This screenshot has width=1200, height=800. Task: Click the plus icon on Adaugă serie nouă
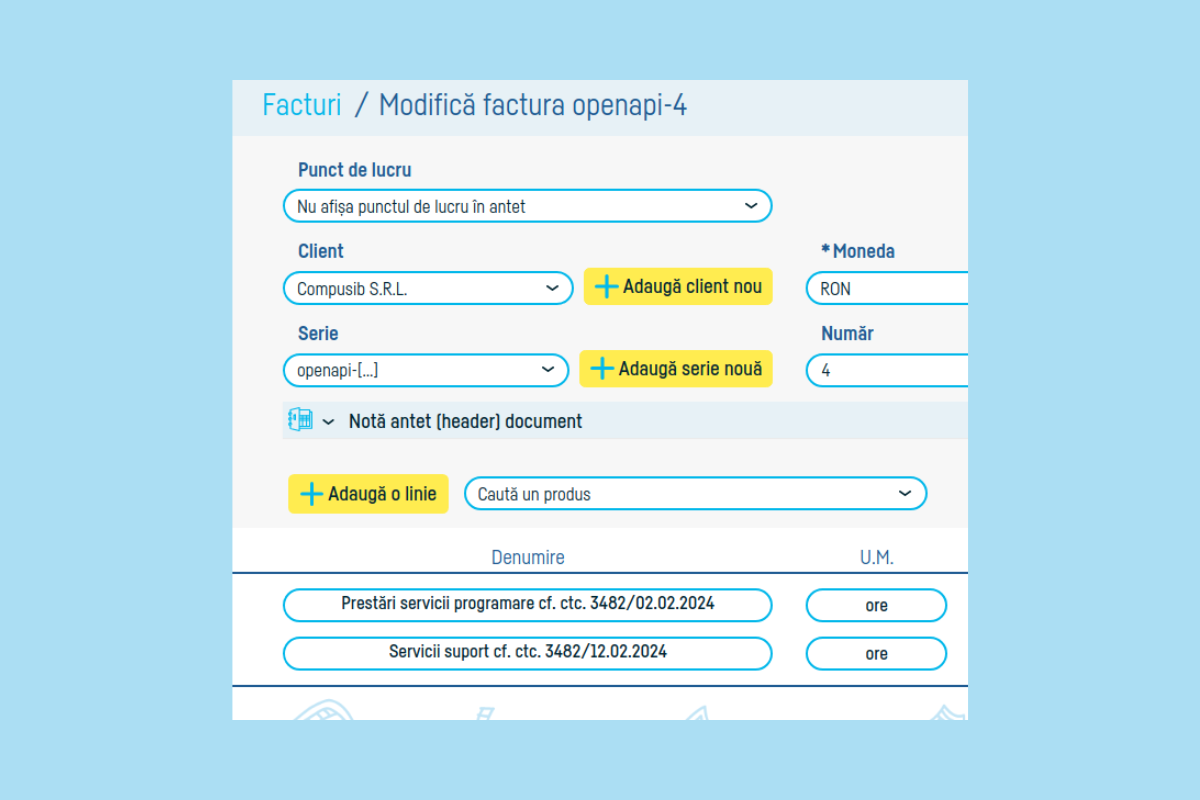point(602,369)
